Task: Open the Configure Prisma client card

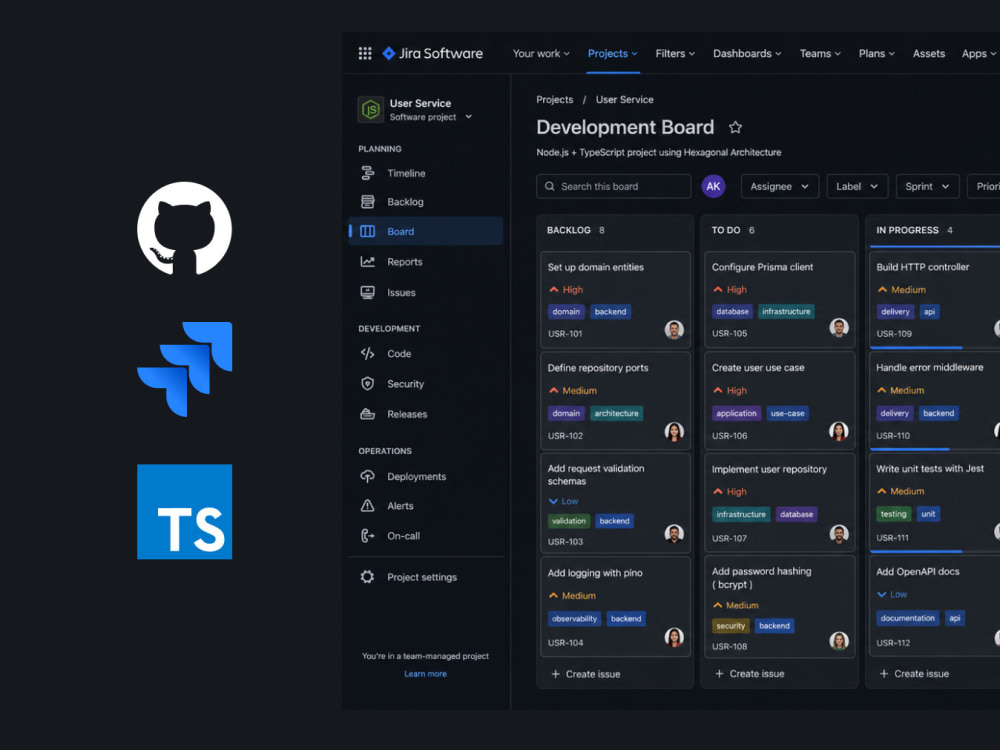Action: 779,299
